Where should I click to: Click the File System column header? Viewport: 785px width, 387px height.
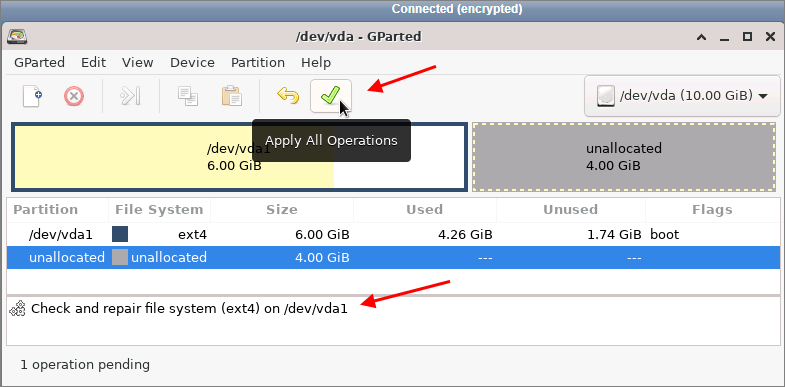point(159,210)
